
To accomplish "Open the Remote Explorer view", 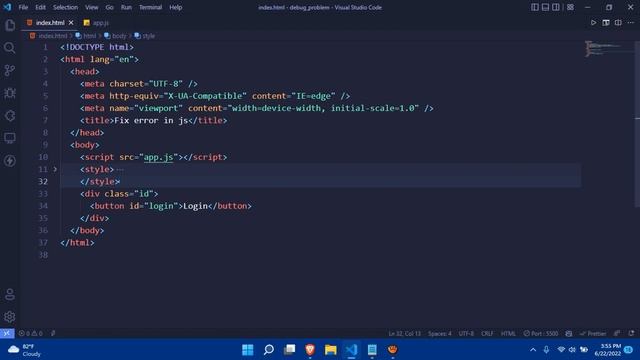I will (x=10, y=138).
